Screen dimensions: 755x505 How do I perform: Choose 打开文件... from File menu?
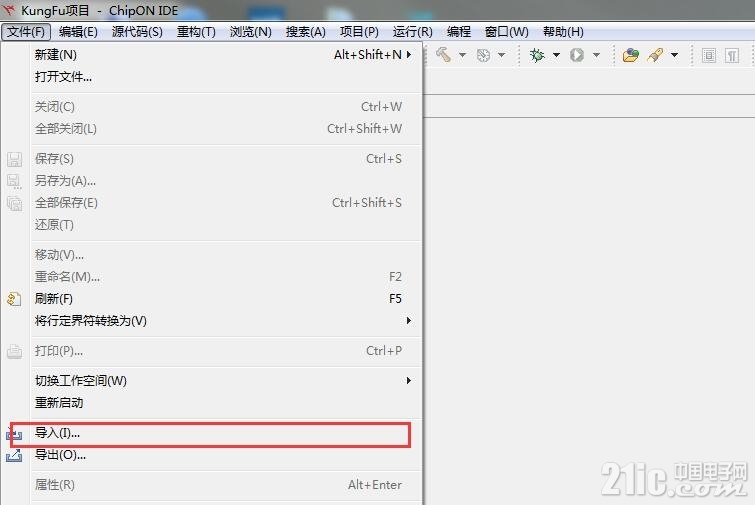[224, 77]
